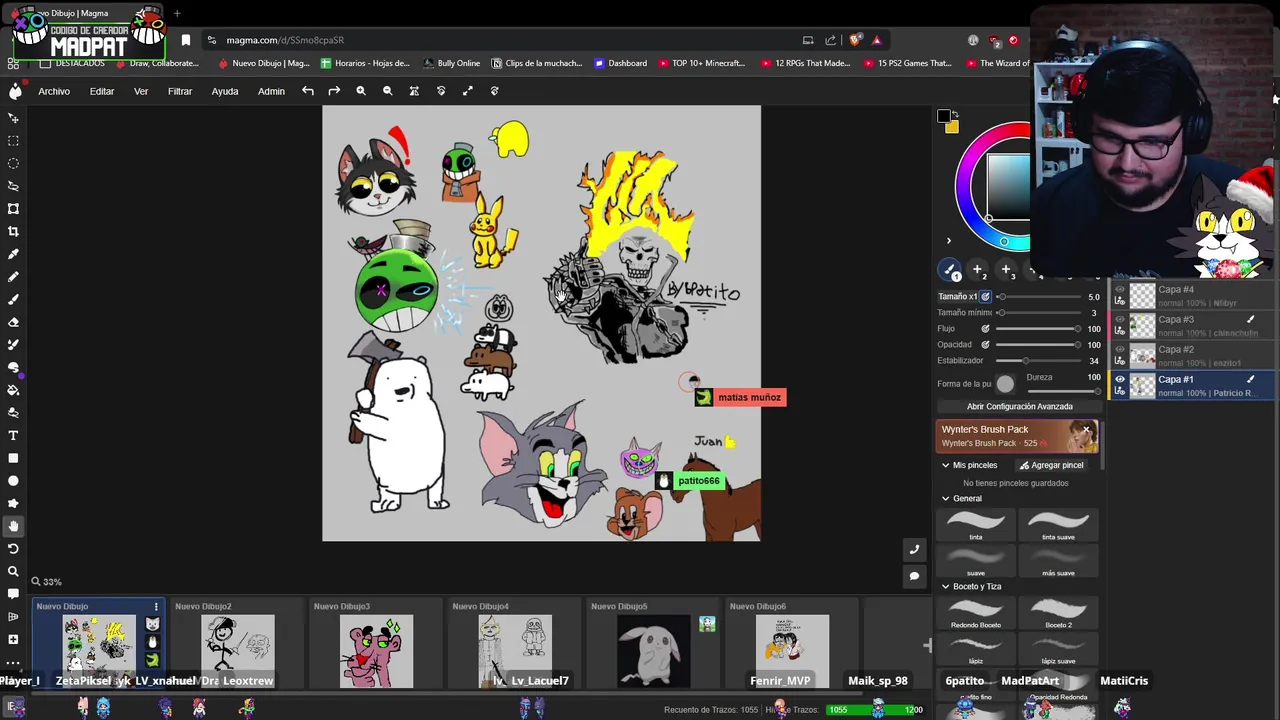Screen dimensions: 1280x720
Task: Toggle pen pressure for Tamaño
Action: tap(985, 297)
